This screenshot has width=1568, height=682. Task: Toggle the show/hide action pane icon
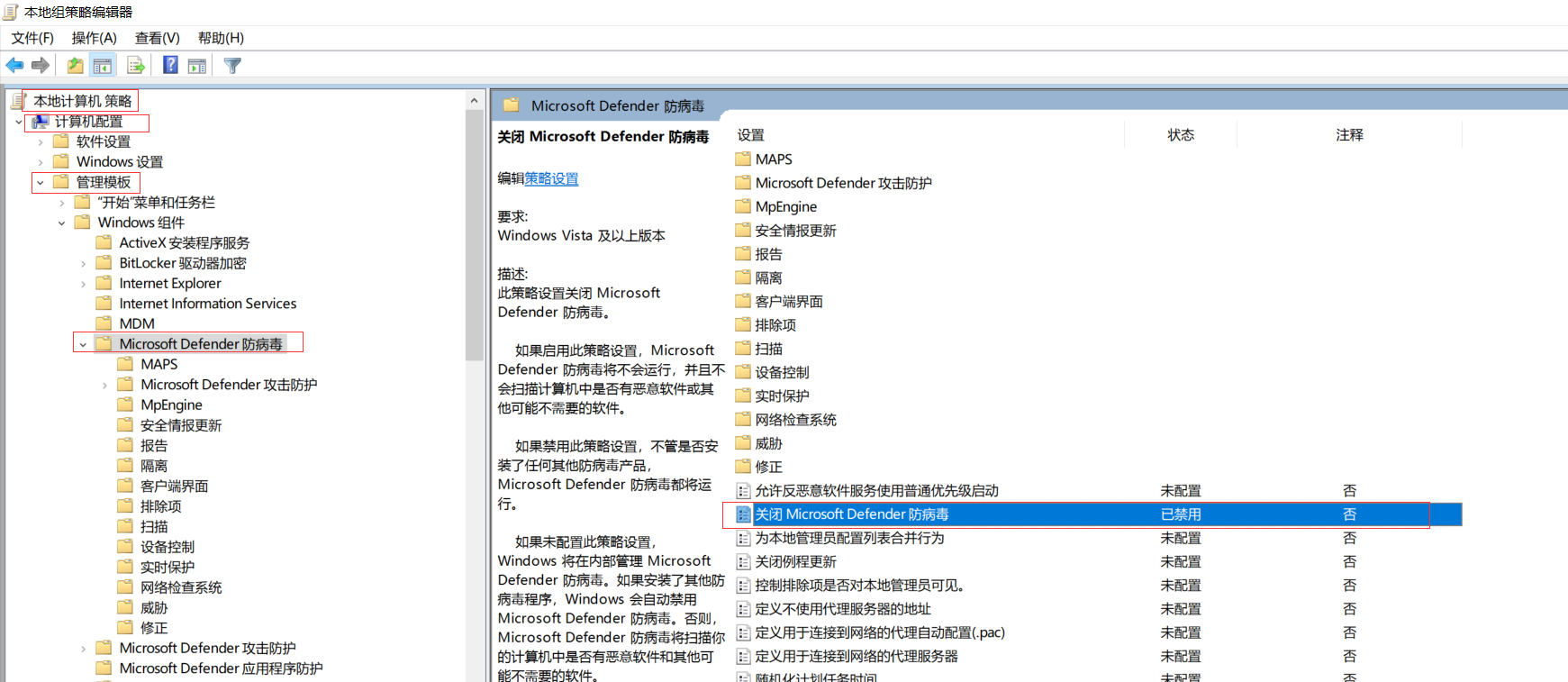197,65
